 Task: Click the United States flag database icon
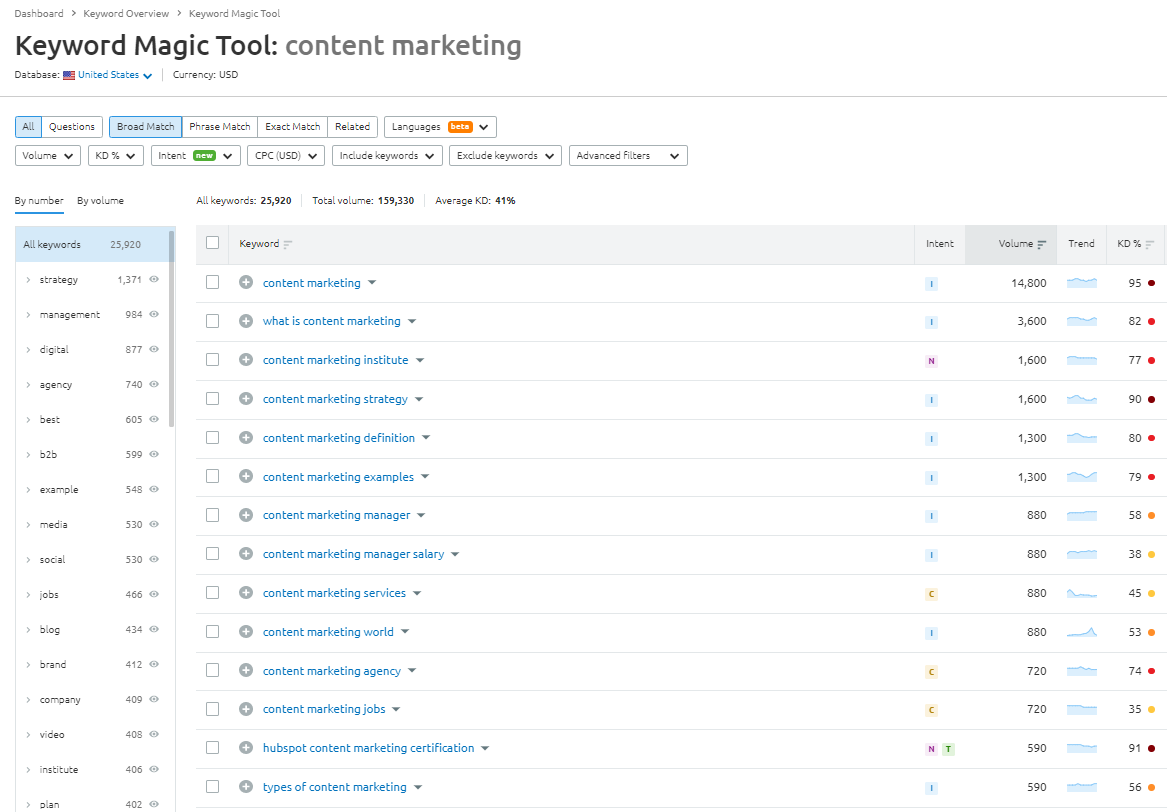(68, 74)
